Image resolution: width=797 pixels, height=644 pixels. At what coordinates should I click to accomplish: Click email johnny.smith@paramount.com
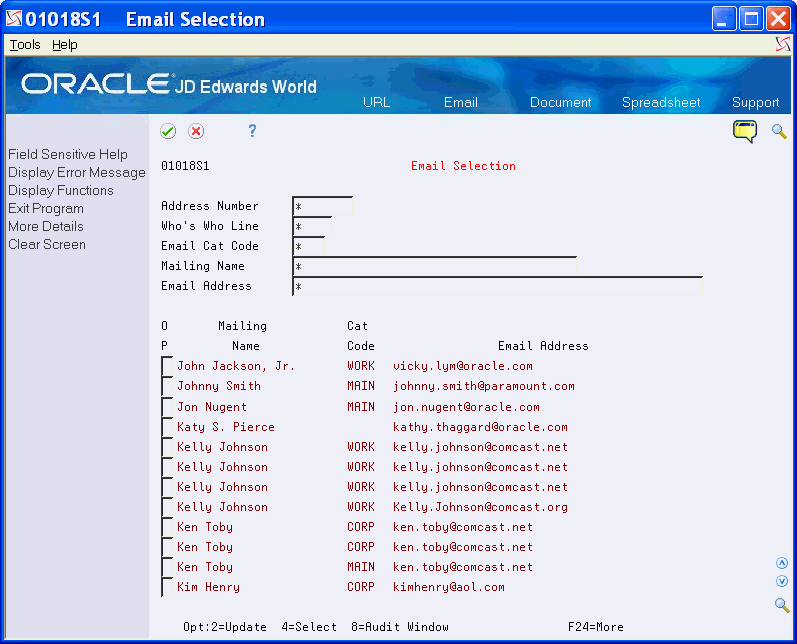tap(484, 386)
